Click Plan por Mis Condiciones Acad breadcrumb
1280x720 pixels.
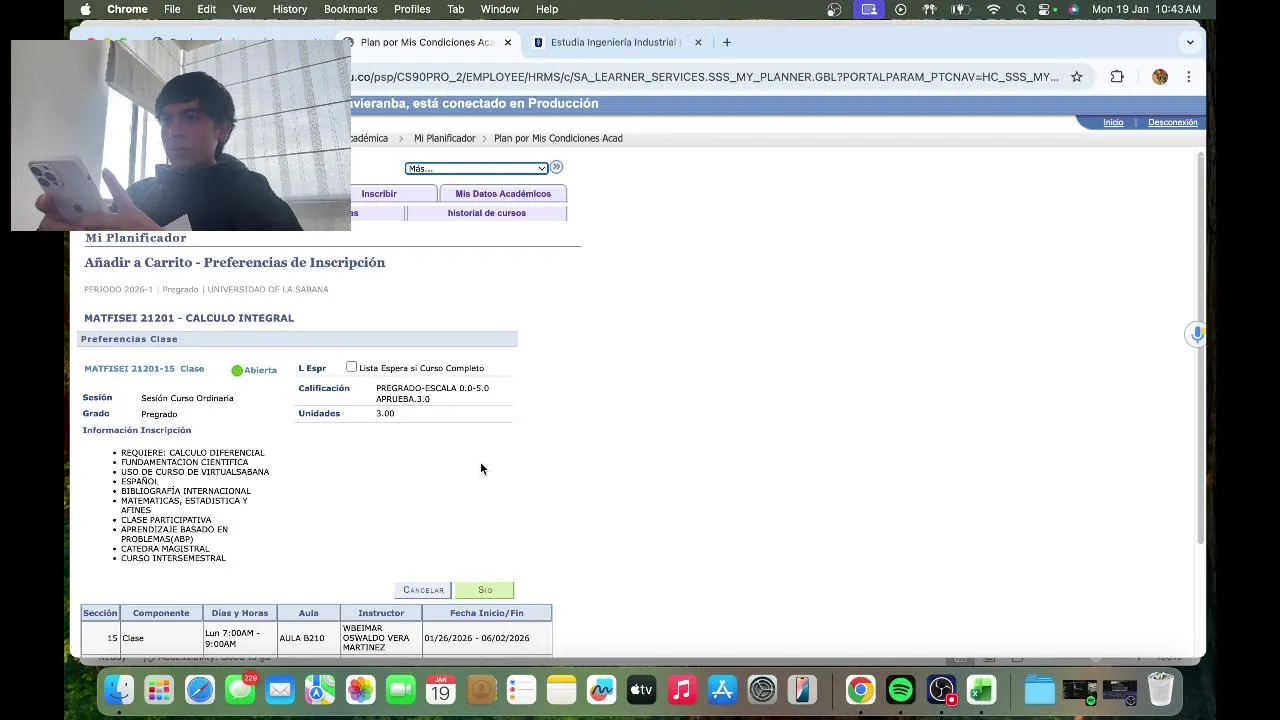(558, 138)
